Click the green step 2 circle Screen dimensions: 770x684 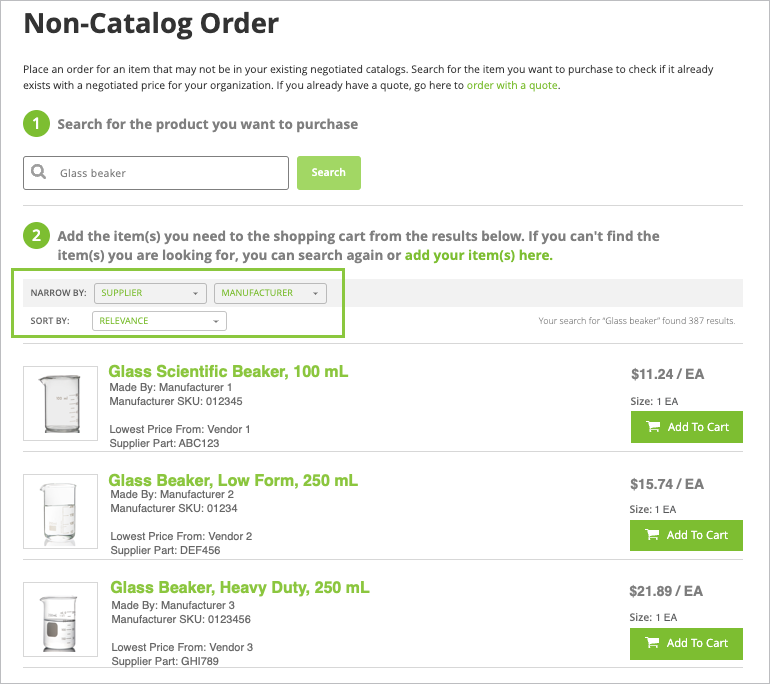coord(36,236)
